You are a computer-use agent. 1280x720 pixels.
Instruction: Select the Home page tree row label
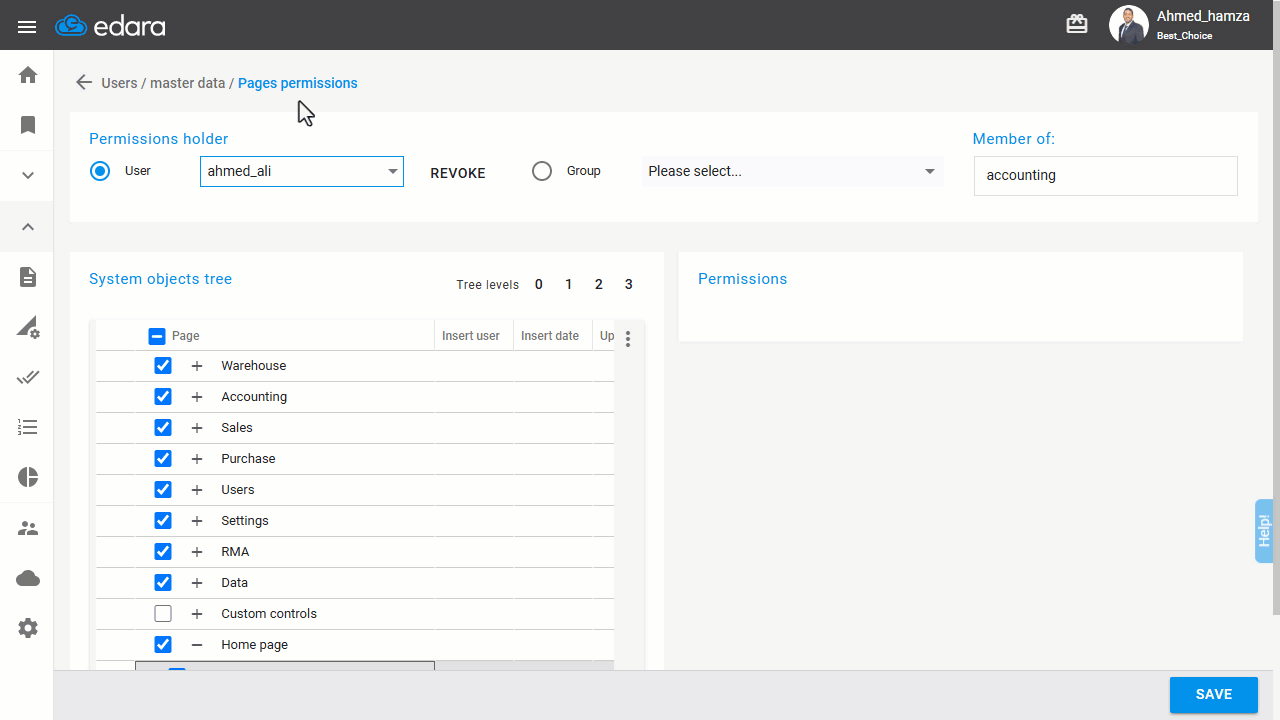point(254,645)
